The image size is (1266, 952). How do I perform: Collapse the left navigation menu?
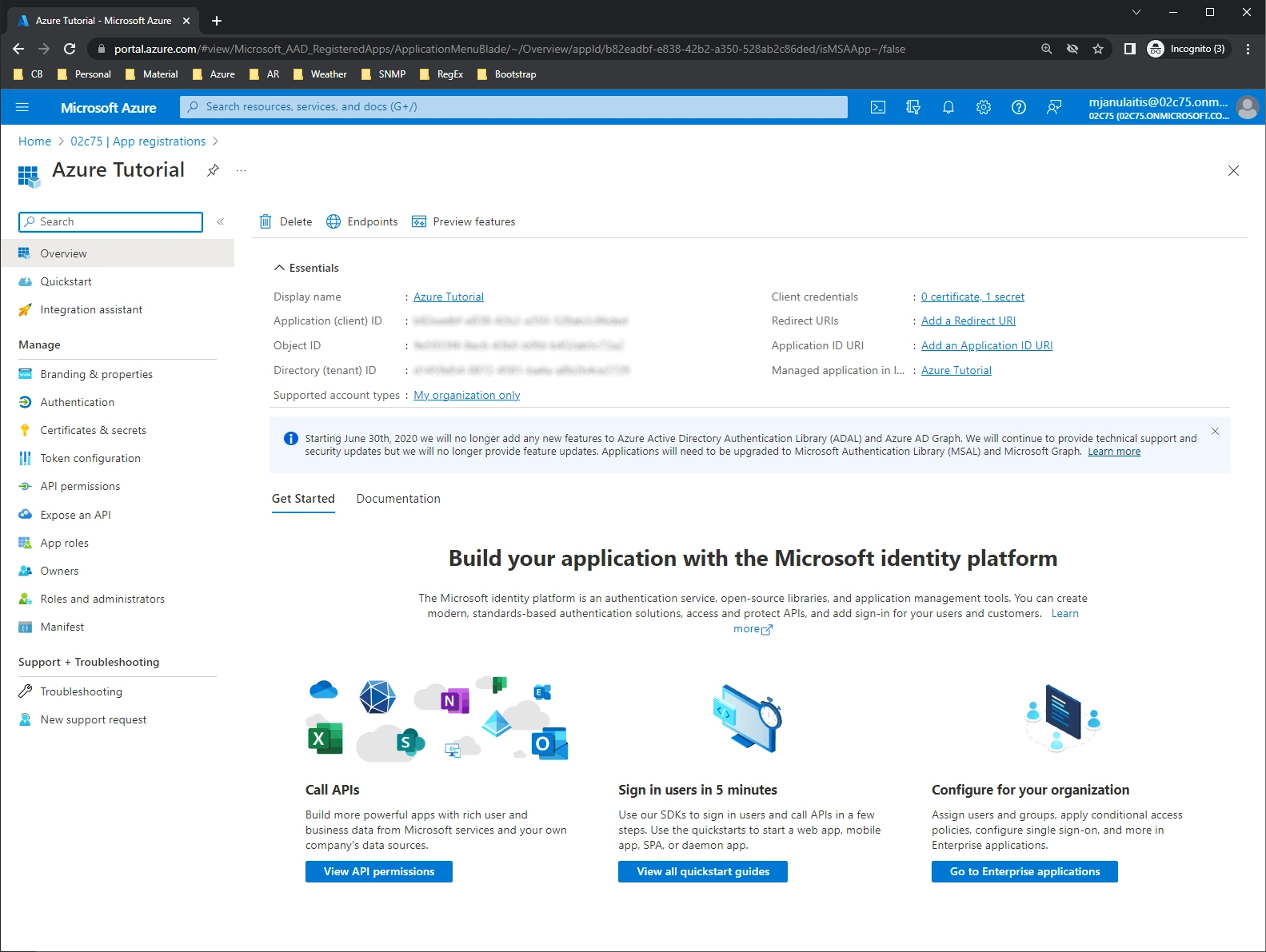point(220,221)
